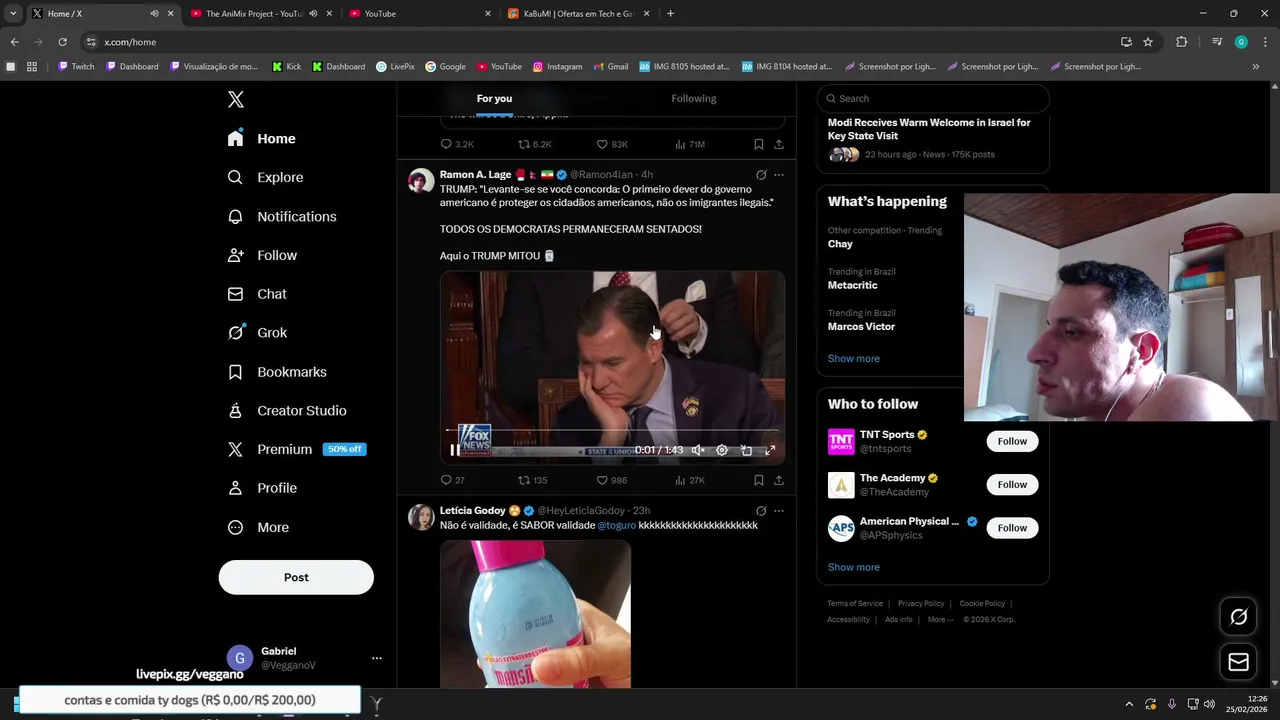1280x720 pixels.
Task: Like Ramon A. Lage's post
Action: coord(611,480)
